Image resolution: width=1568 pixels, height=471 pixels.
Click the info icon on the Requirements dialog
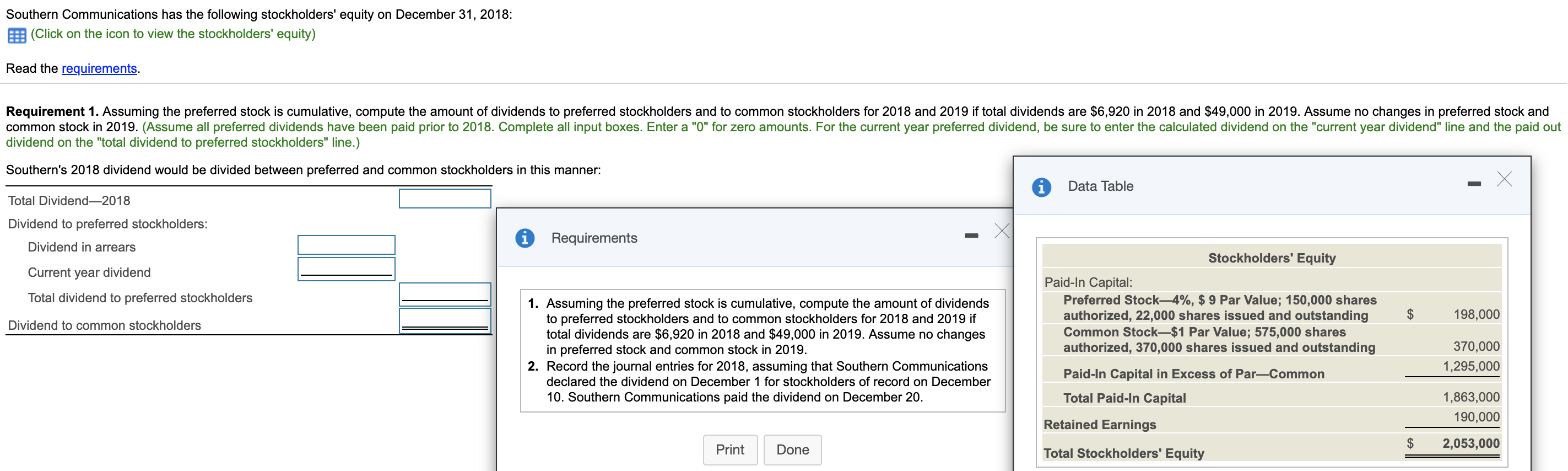coord(525,238)
